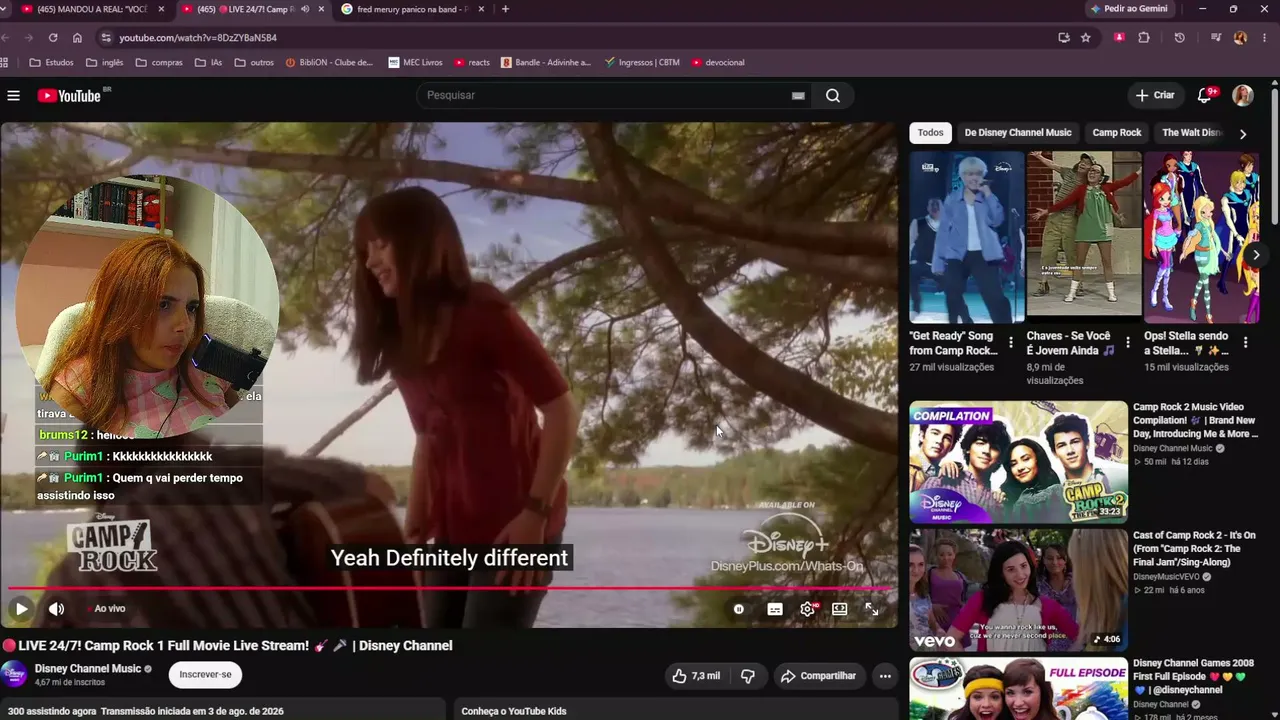Select the Camp Rock filter chip
The image size is (1280, 720).
1117,133
